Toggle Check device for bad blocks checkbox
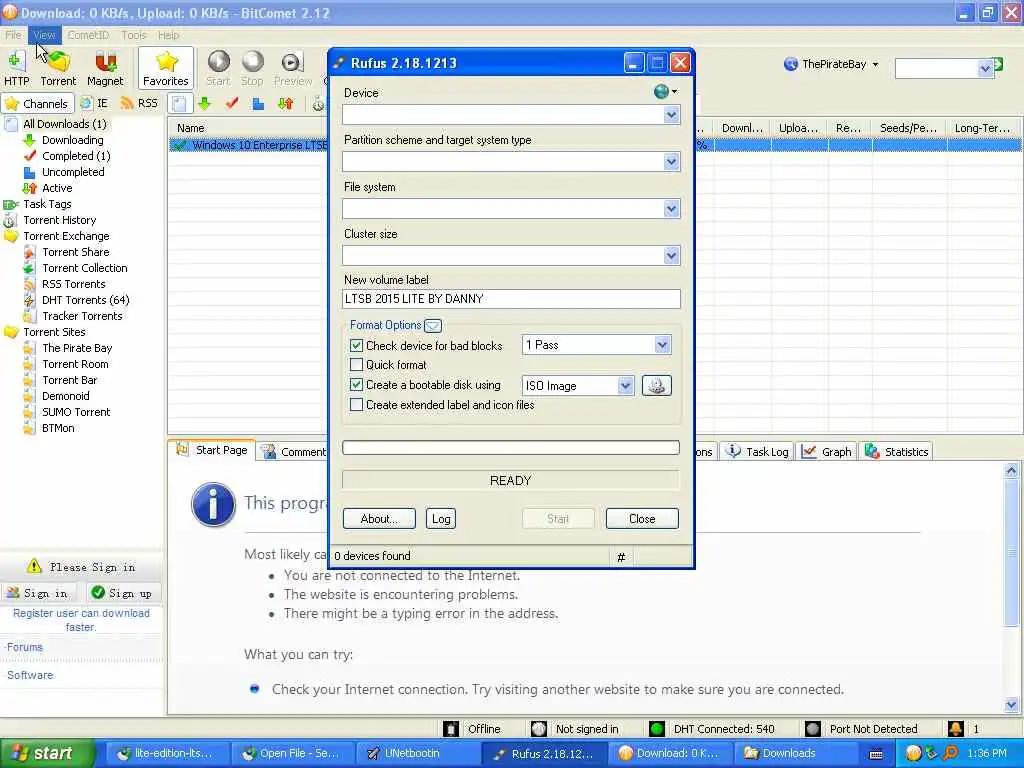This screenshot has width=1024, height=768. (x=357, y=345)
